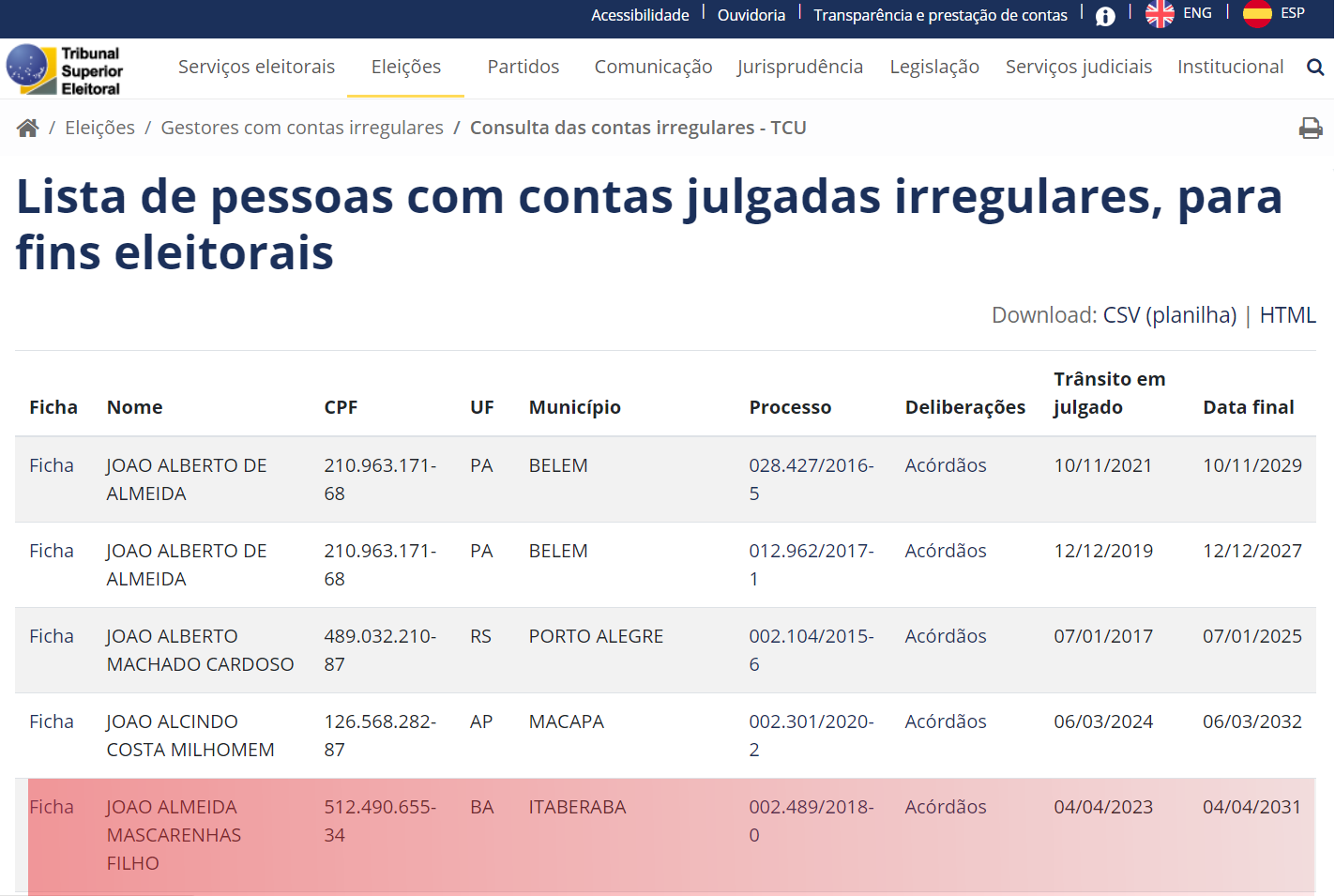Click MACAPA municipality cell
This screenshot has height=896, width=1335.
[567, 721]
